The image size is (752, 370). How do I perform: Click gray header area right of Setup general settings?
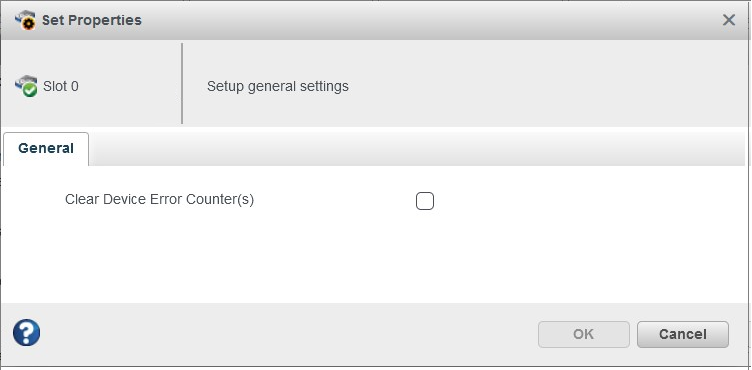coord(547,85)
